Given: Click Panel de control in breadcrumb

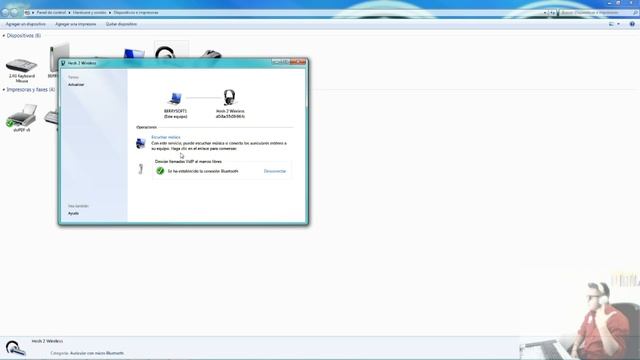Looking at the screenshot, I should (x=51, y=13).
